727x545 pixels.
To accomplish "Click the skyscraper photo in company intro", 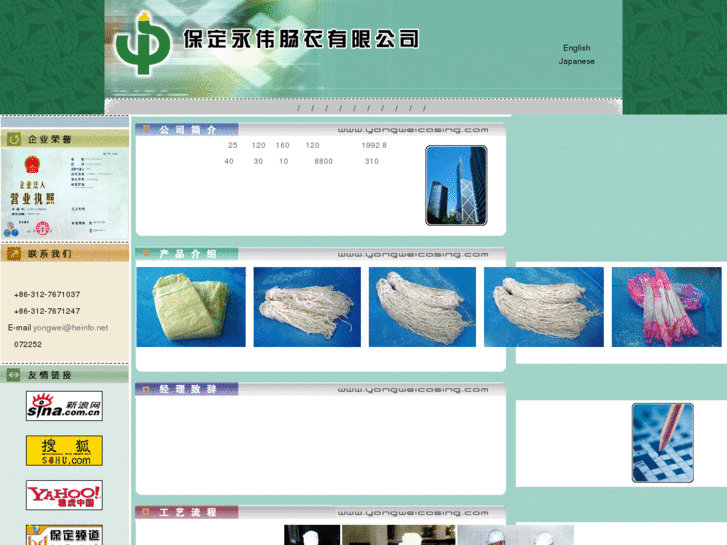I will click(456, 186).
